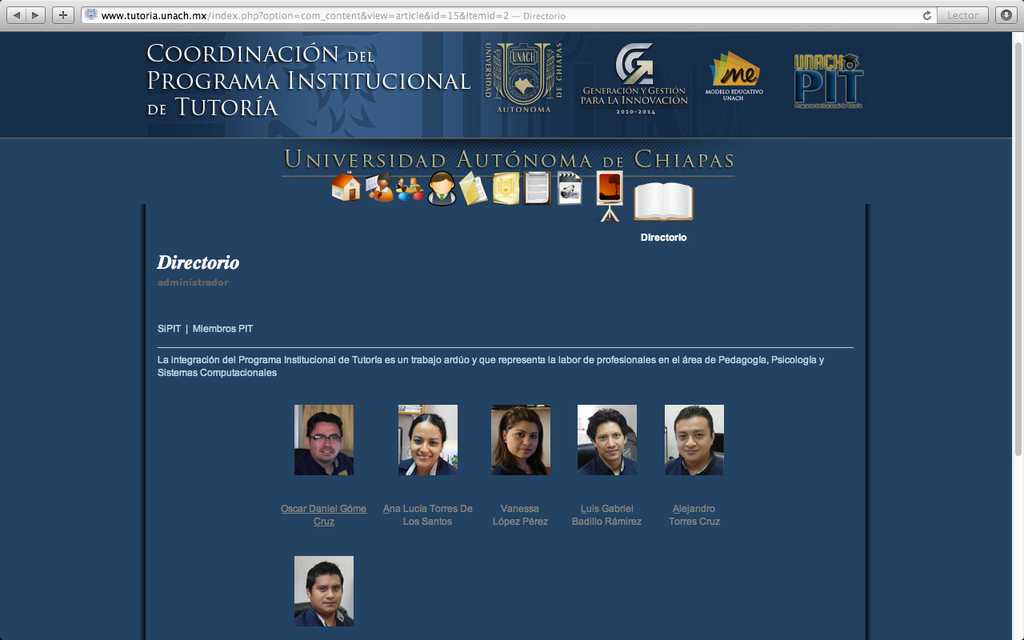The width and height of the screenshot is (1024, 640).
Task: Open the teacher with whiteboard icon
Action: pos(379,188)
